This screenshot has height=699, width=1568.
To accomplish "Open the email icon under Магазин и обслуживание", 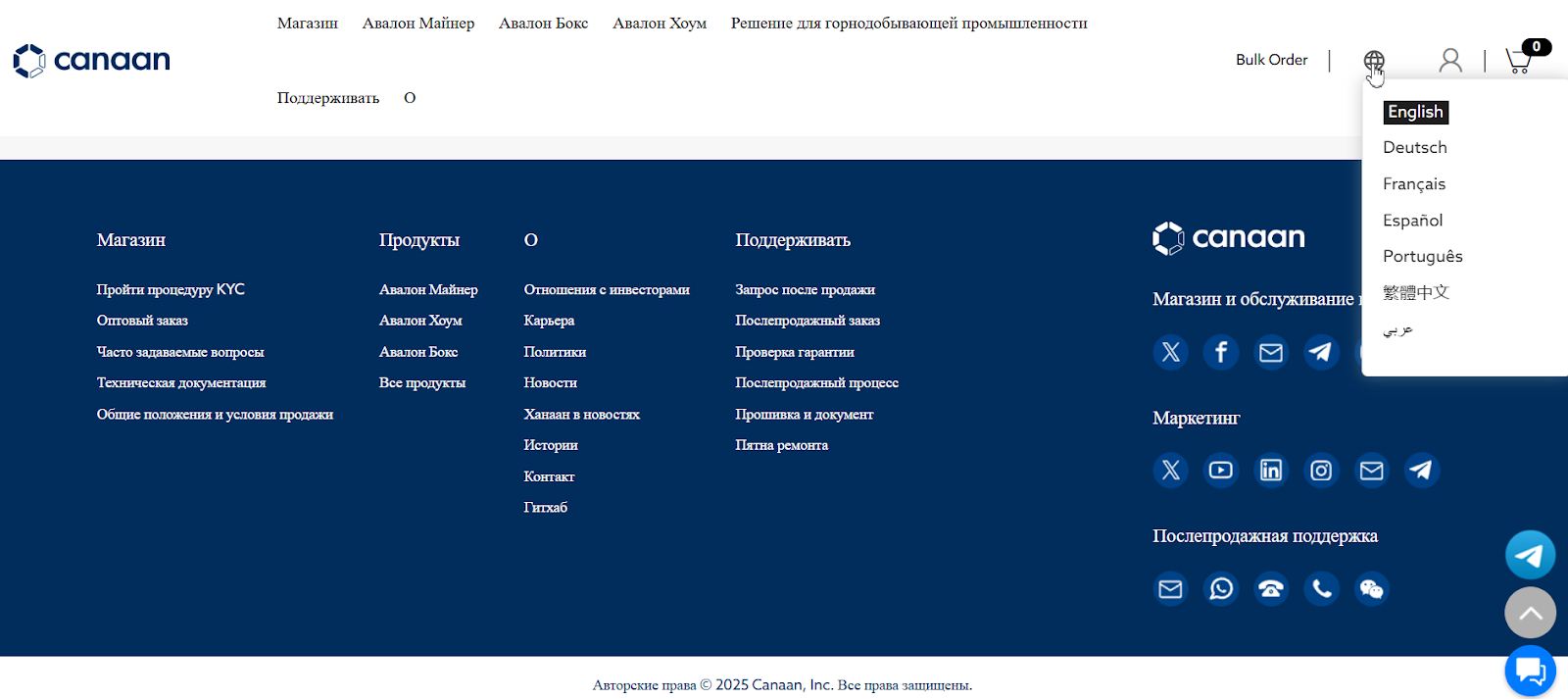I will pyautogui.click(x=1271, y=352).
